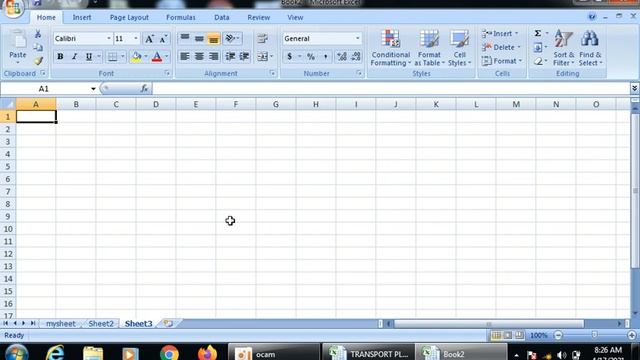Click the Clear eraser icon
640x360 pixels.
pos(538,61)
